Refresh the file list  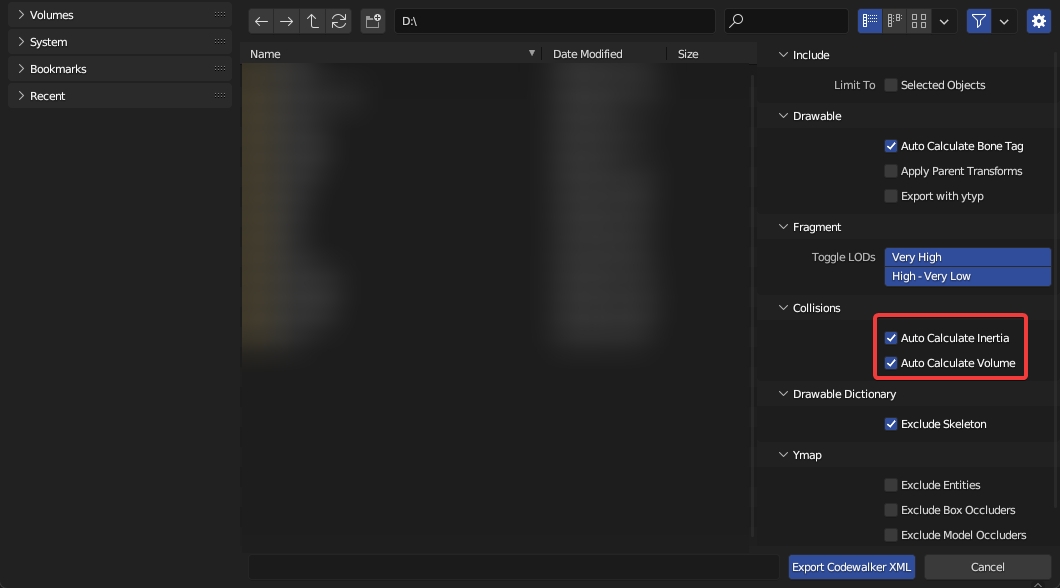click(339, 21)
